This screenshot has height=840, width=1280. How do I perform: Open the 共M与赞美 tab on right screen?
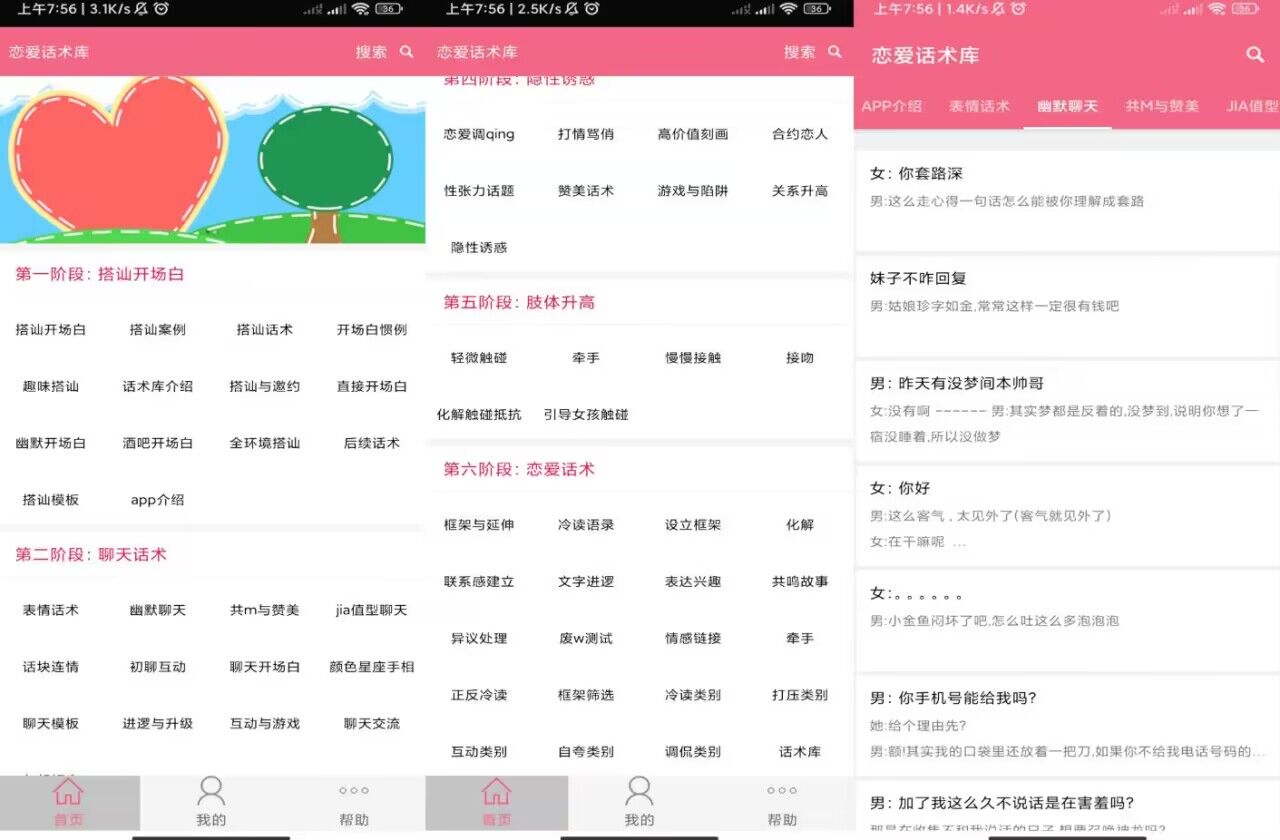tap(1162, 106)
